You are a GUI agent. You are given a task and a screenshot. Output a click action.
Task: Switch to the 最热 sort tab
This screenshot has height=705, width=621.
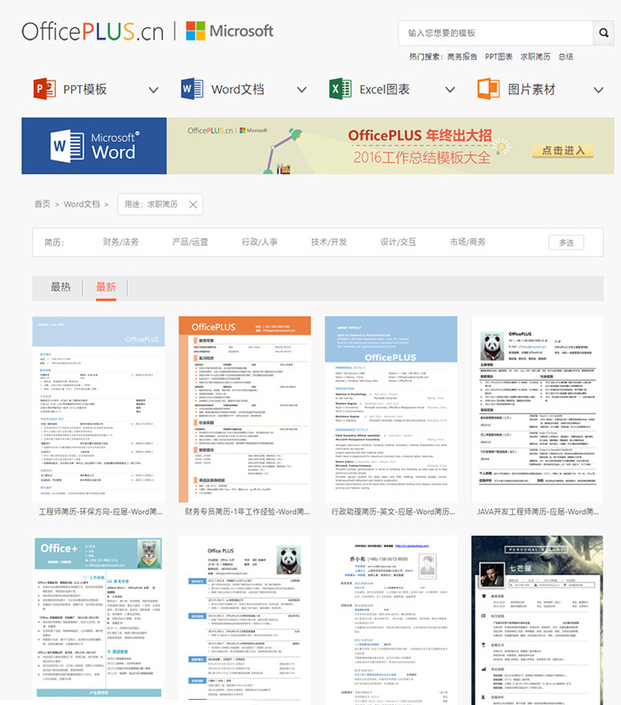click(x=61, y=287)
